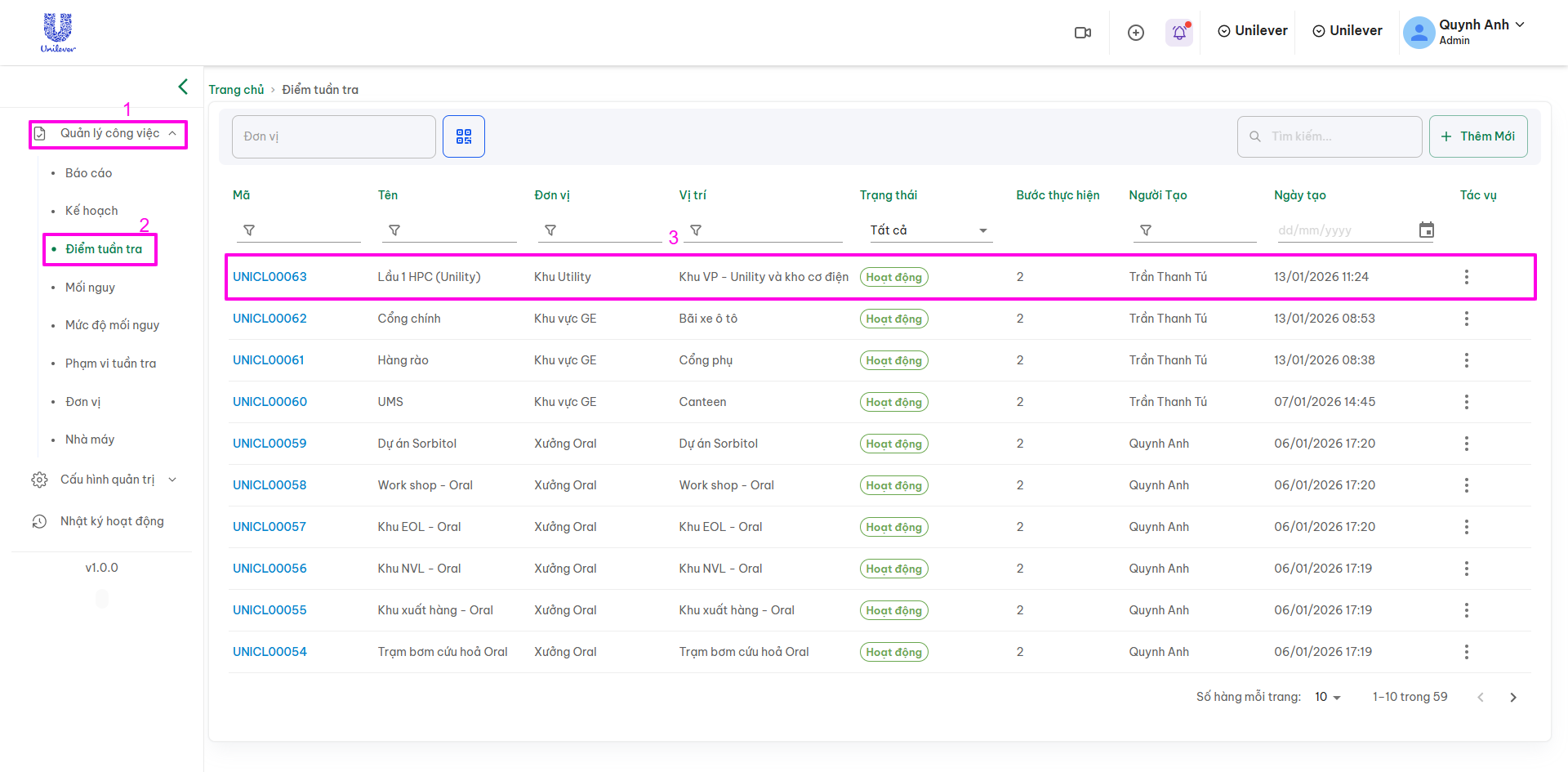Click the Thêm Mới button

(1477, 136)
